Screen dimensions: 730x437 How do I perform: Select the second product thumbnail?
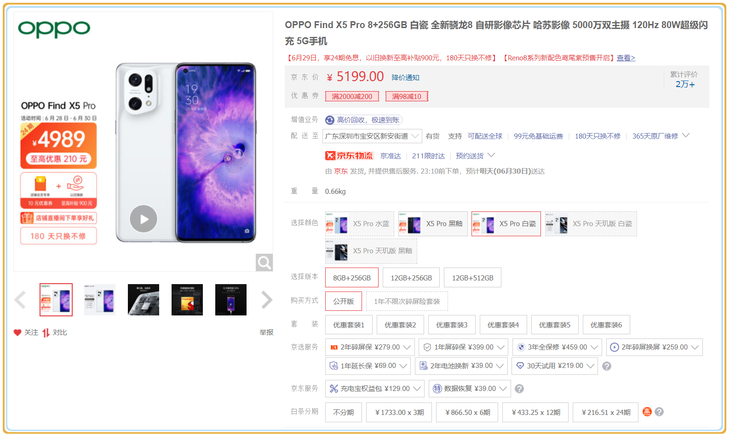point(100,300)
